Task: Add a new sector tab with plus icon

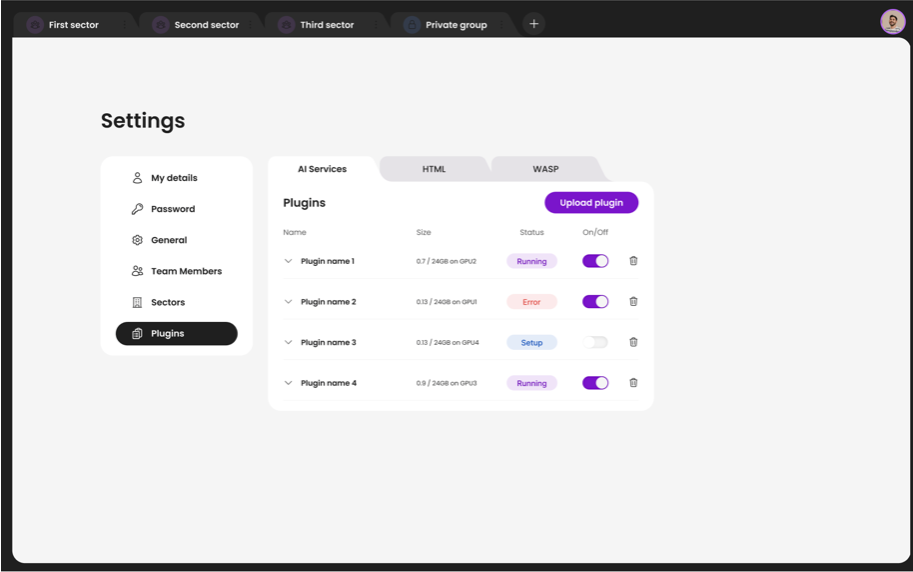Action: pyautogui.click(x=534, y=24)
